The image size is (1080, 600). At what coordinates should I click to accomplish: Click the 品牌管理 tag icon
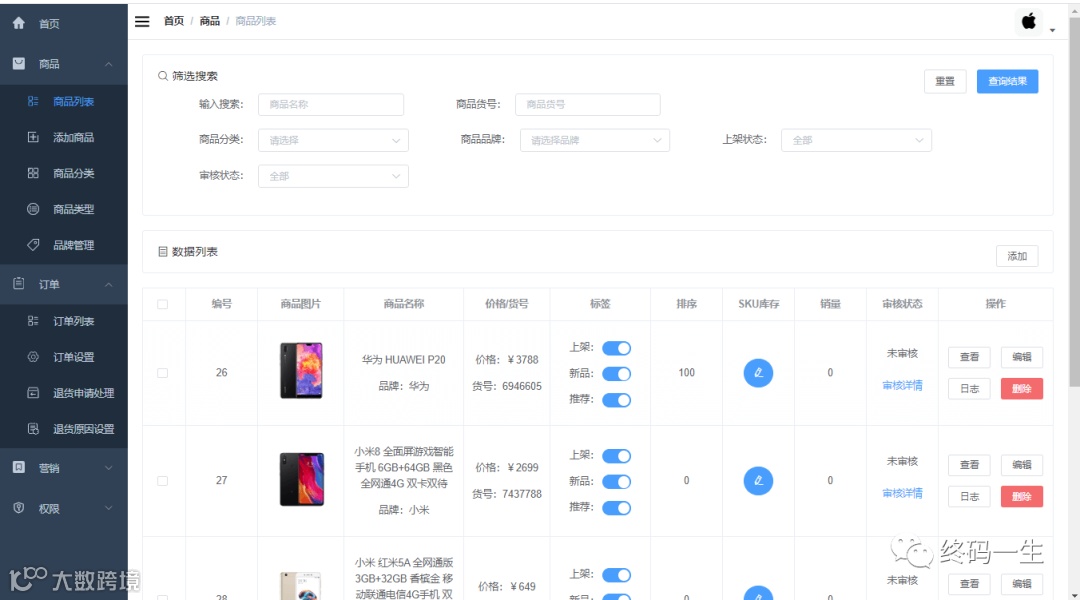coord(33,245)
